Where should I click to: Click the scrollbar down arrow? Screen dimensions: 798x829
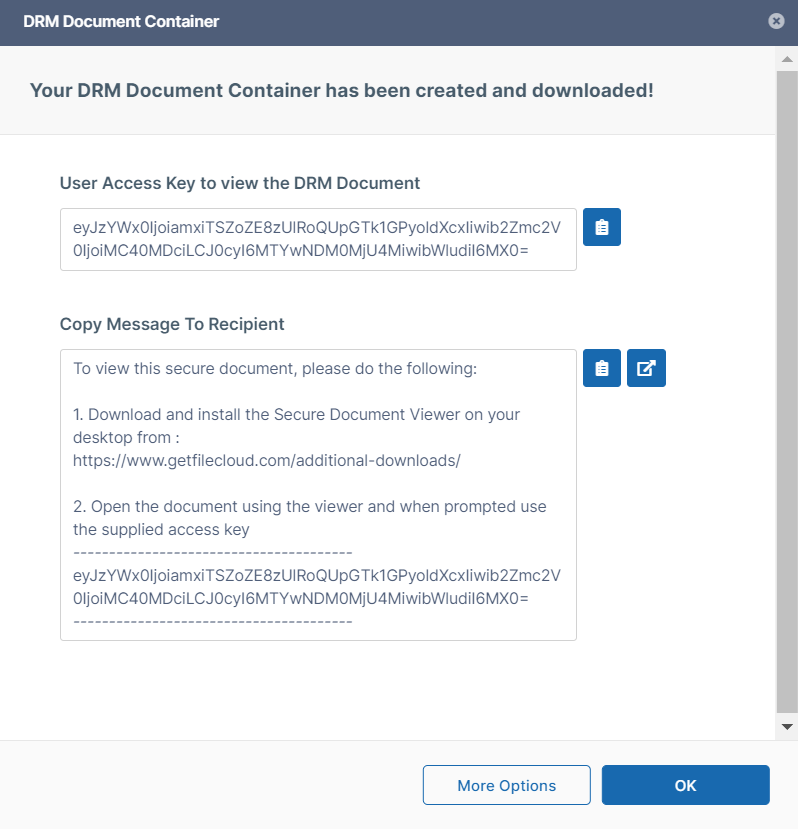(x=786, y=726)
